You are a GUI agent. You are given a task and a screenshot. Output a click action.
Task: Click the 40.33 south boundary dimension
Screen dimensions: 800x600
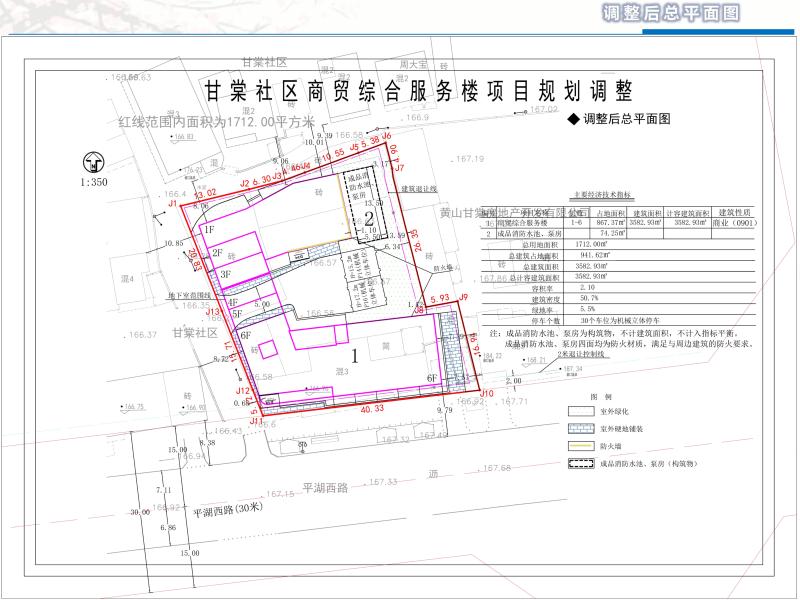coord(372,408)
